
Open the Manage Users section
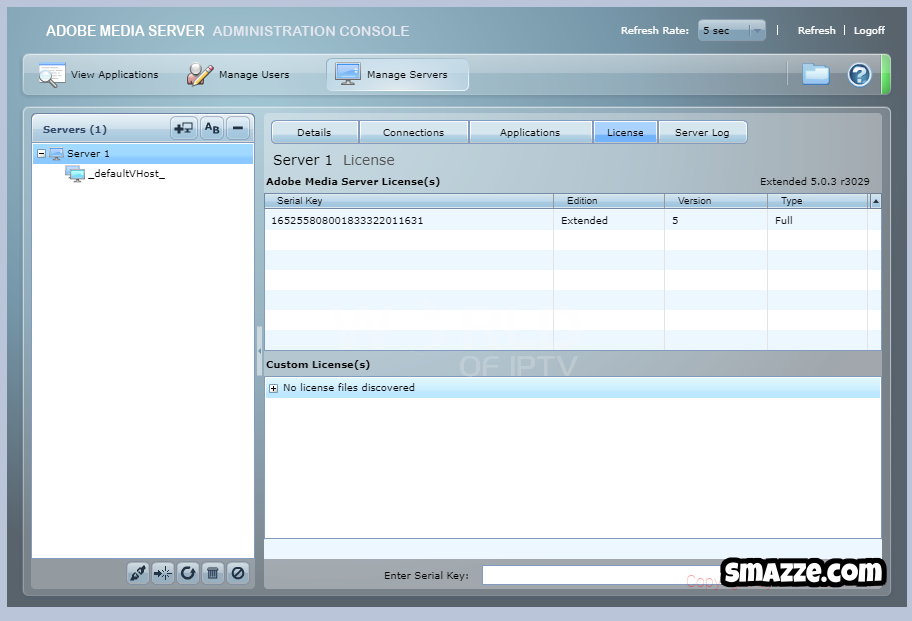[x=238, y=74]
